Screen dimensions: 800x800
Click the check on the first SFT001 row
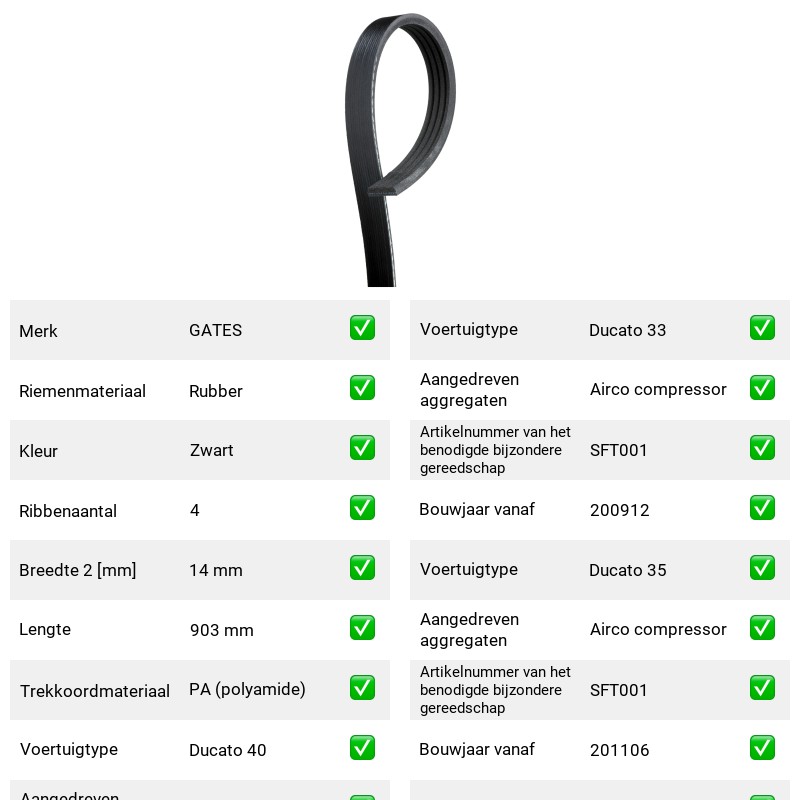[762, 447]
